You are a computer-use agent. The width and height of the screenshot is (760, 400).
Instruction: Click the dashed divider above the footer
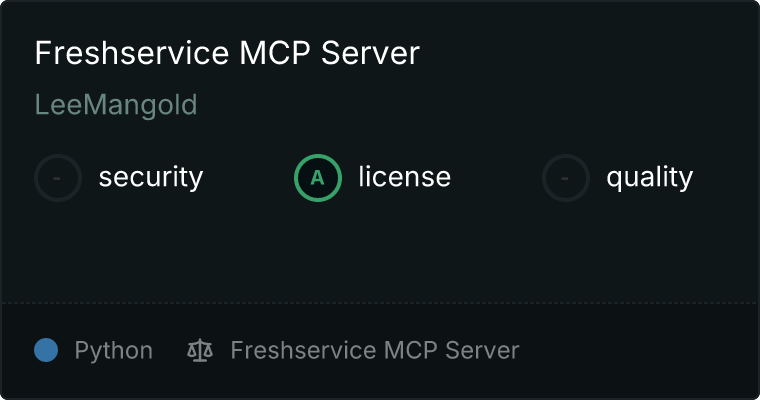click(380, 303)
